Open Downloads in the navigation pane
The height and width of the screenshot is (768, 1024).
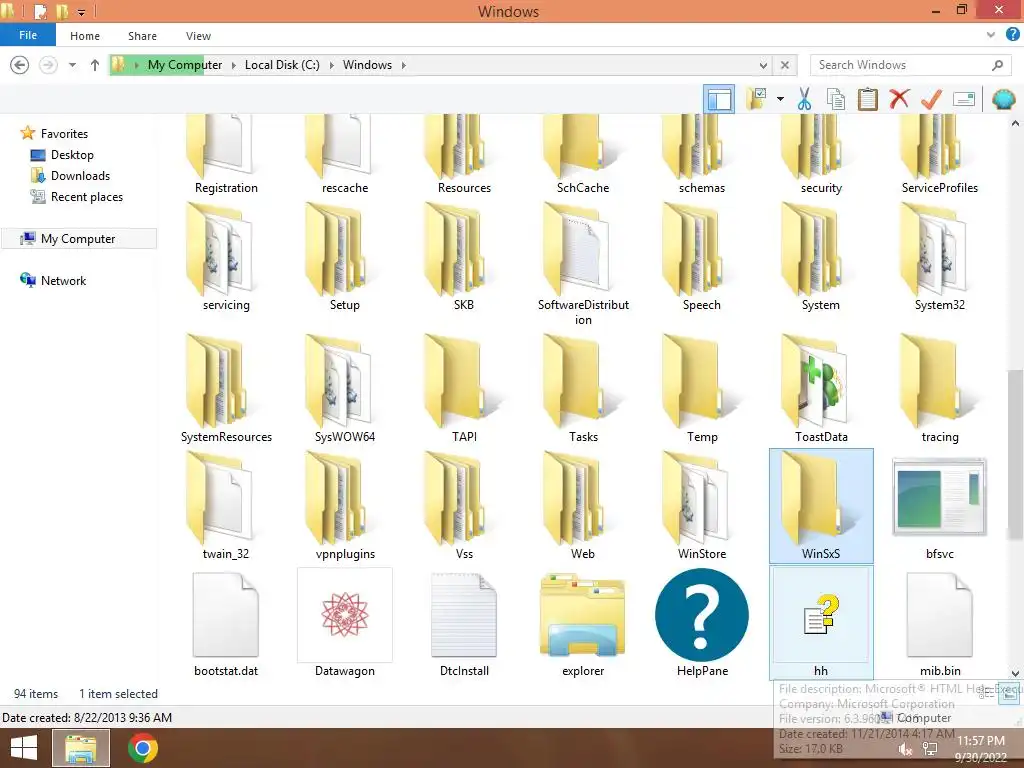pos(71,176)
